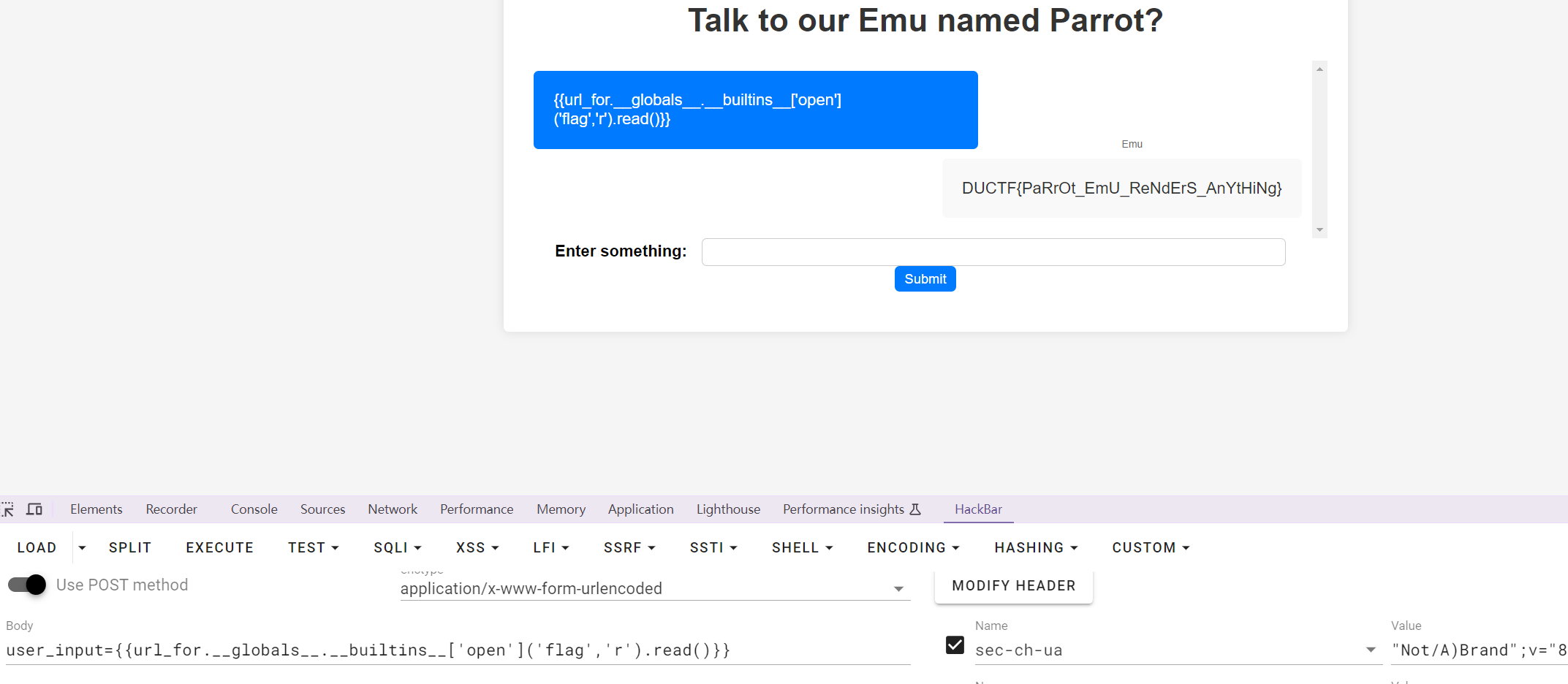Image resolution: width=1568 pixels, height=684 pixels.
Task: Expand the SSTI dropdown menu
Action: (713, 547)
